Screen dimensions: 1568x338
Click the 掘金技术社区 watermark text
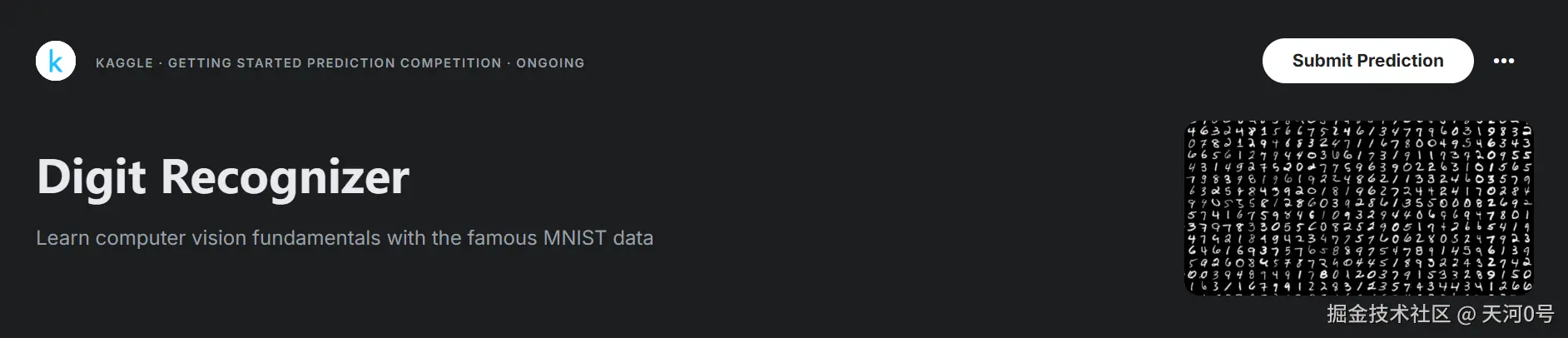1388,314
